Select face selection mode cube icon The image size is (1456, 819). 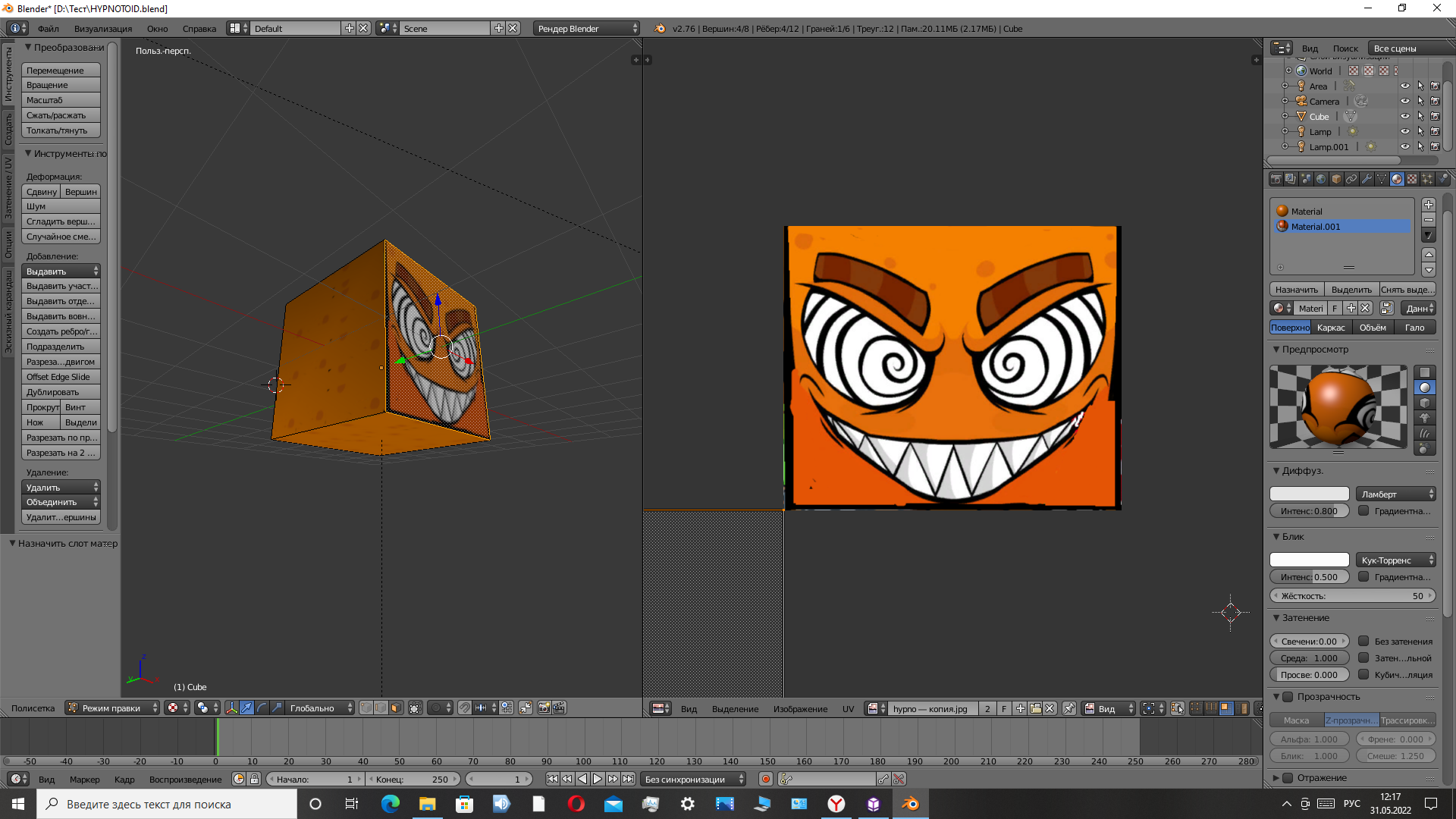click(396, 708)
